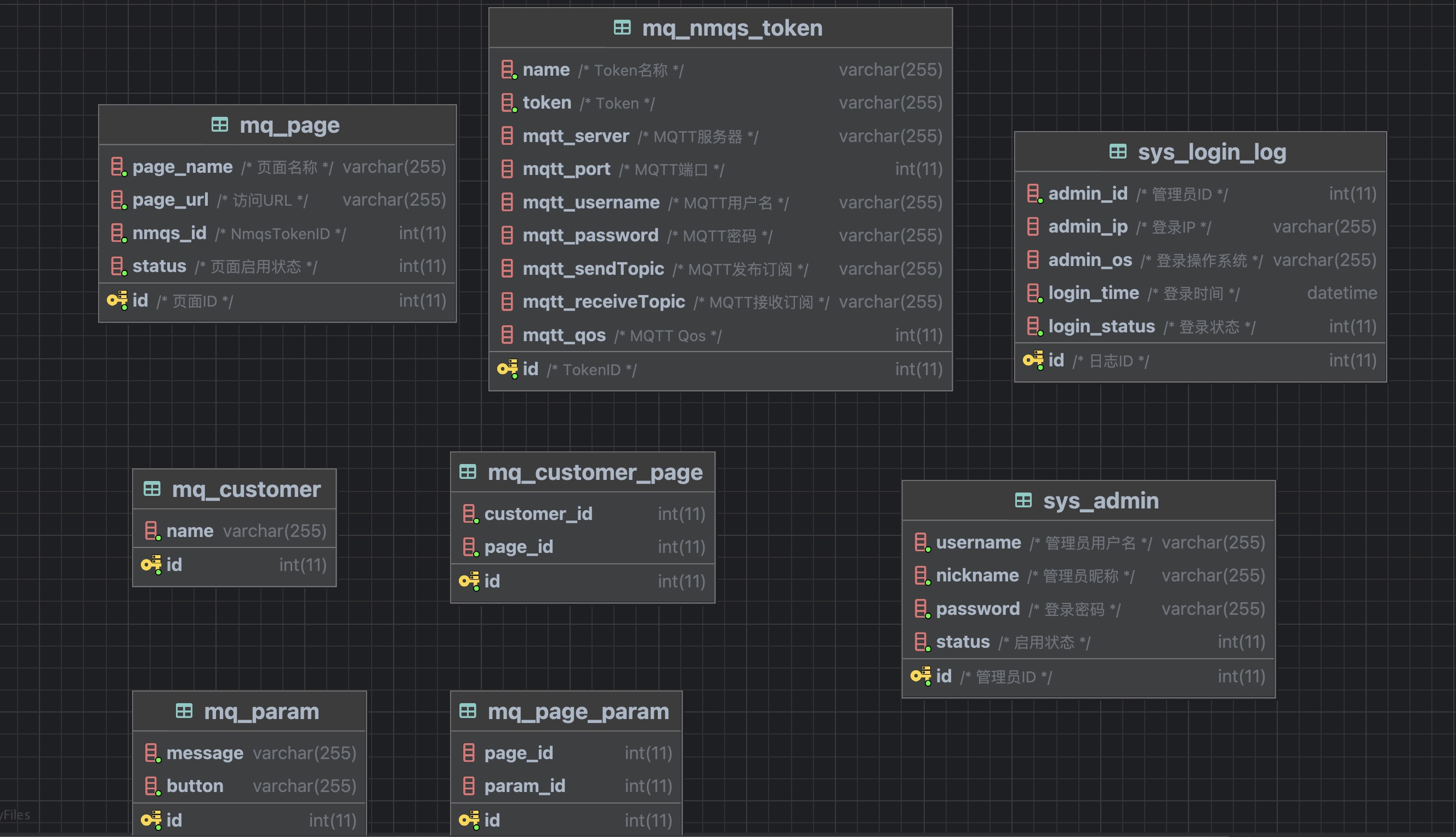Click the datetime type of login_time
Screen dimensions: 1456x837
[1342, 293]
